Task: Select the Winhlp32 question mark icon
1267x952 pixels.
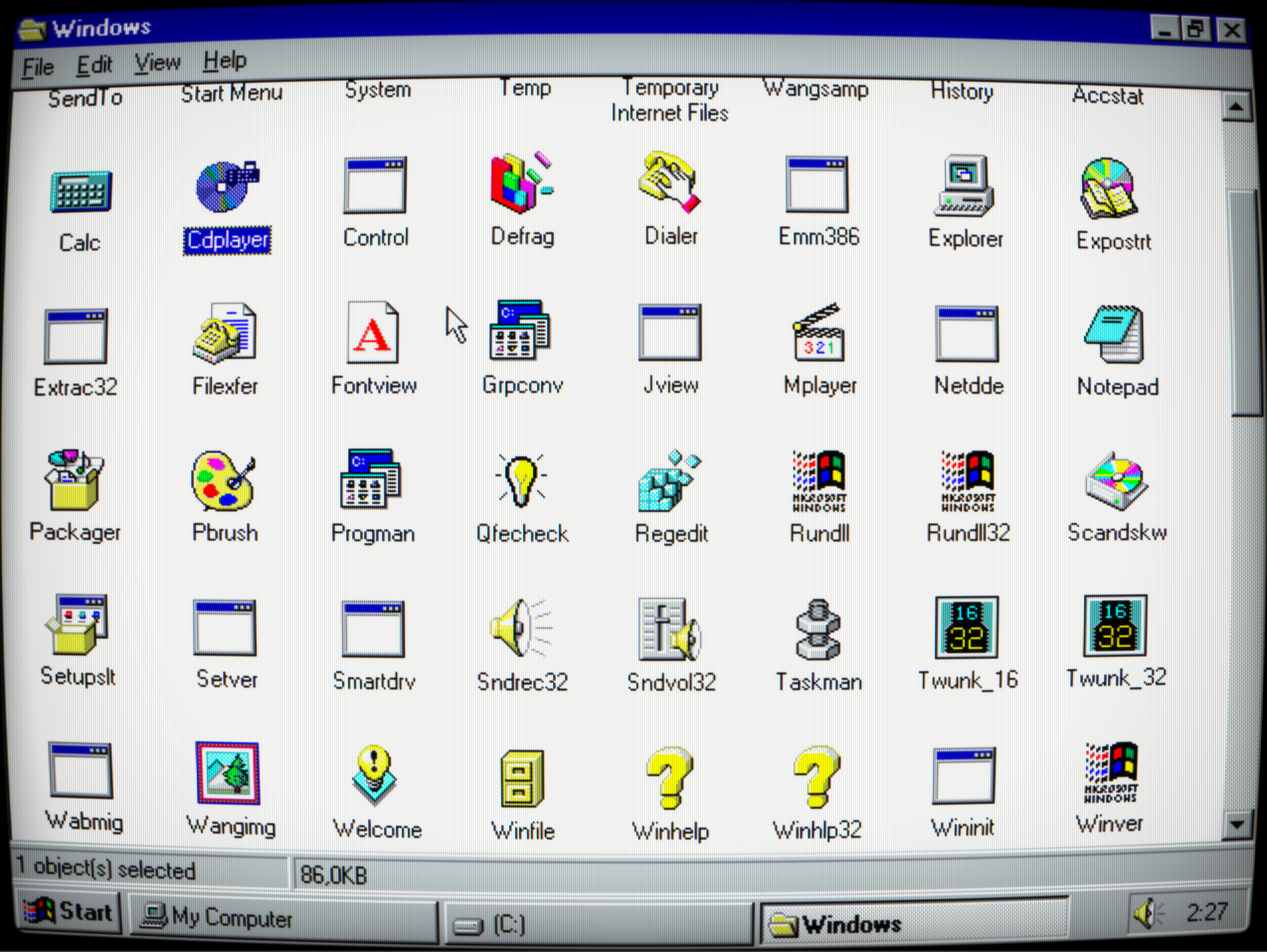Action: click(817, 778)
